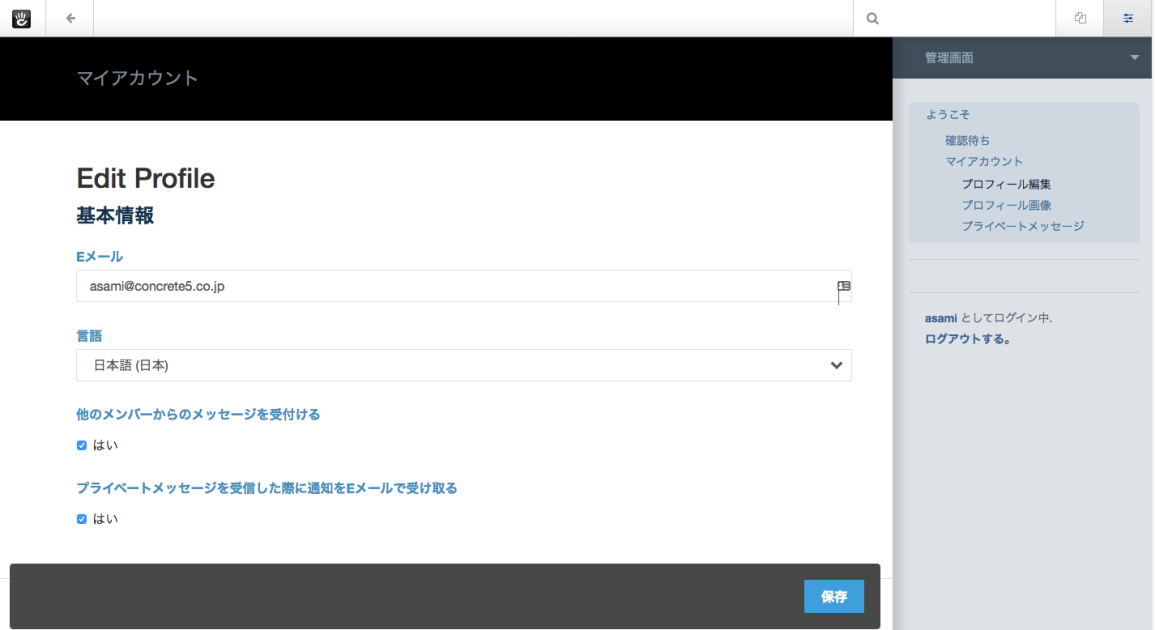Collapse the 管理画面 panel arrow
Viewport: 1155px width, 630px height.
click(x=1134, y=58)
